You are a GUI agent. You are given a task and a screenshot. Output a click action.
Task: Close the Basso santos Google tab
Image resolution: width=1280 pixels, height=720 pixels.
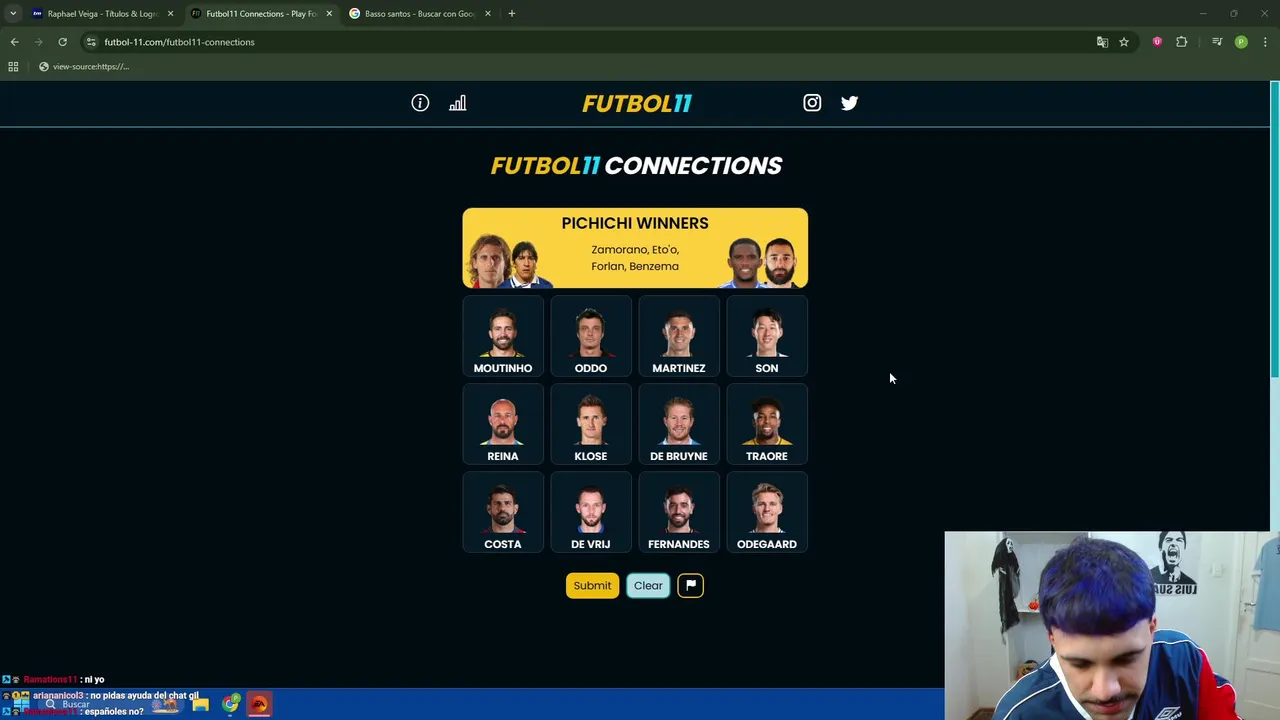[x=487, y=14]
